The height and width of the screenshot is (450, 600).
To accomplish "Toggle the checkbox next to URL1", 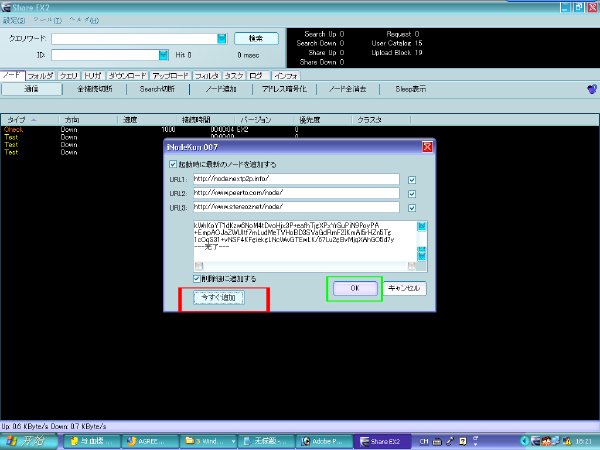I will (412, 180).
